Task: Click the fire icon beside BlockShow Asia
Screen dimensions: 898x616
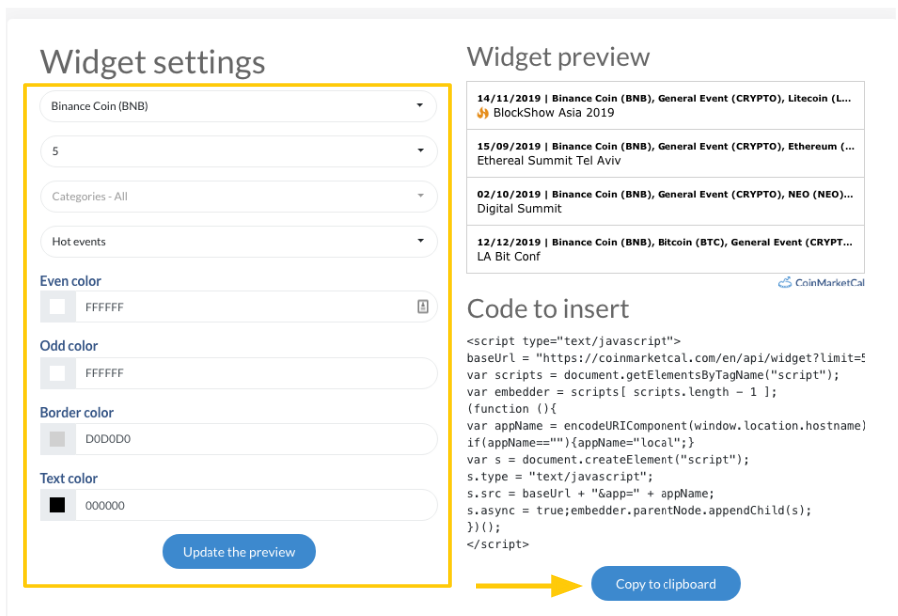Action: (483, 113)
